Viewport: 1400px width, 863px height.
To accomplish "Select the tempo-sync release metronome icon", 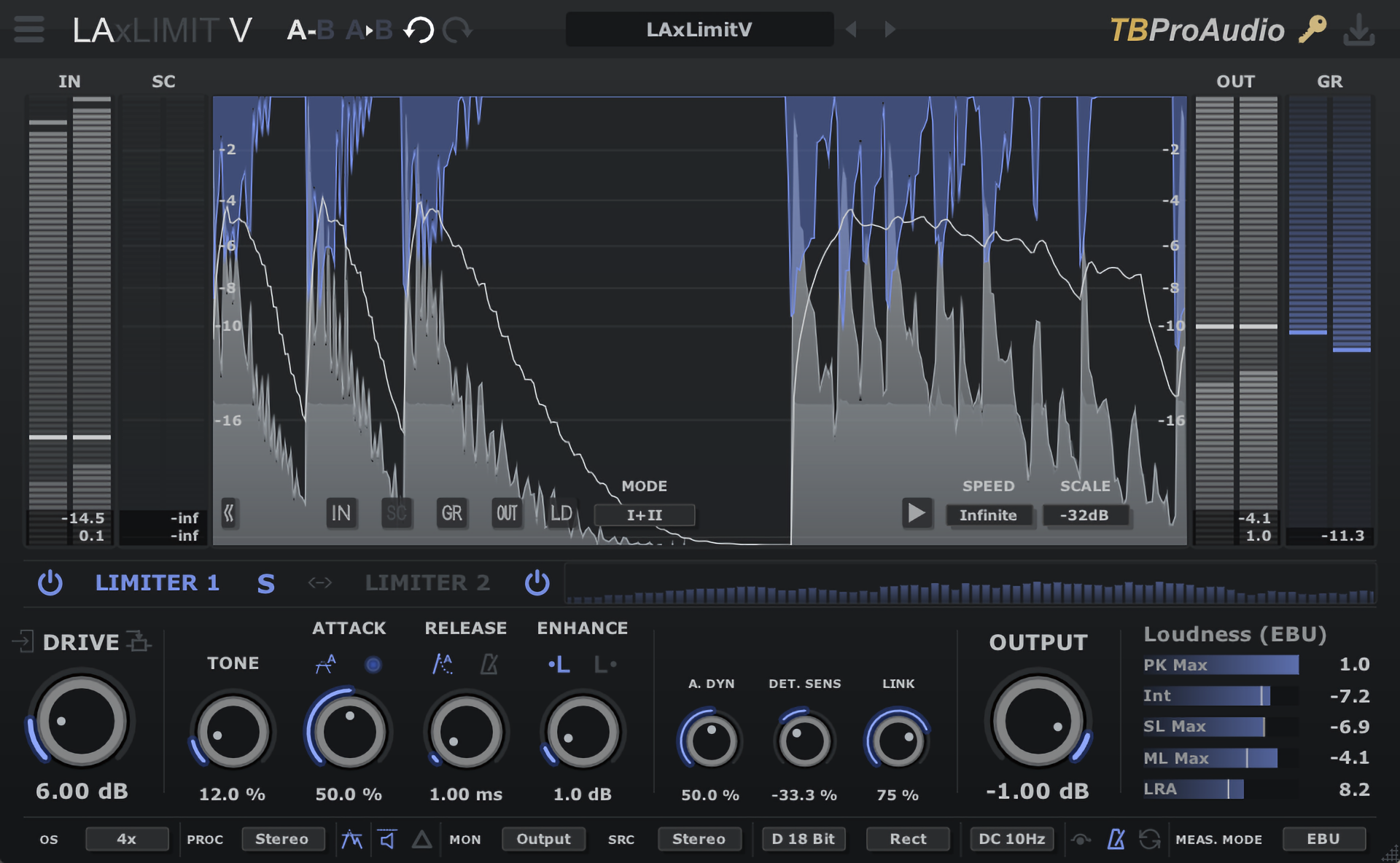I will (489, 664).
